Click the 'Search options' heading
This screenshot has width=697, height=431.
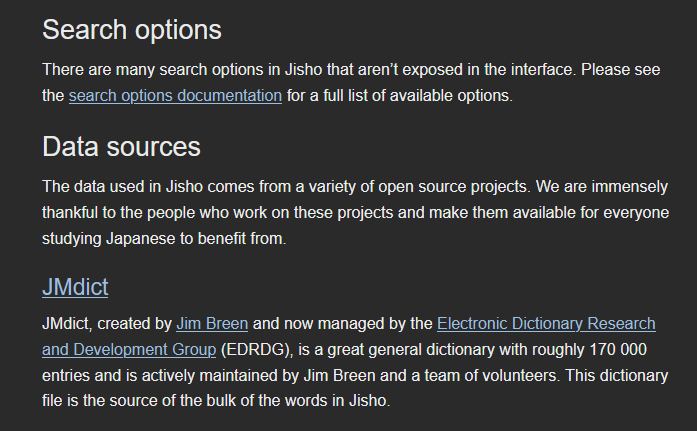132,30
